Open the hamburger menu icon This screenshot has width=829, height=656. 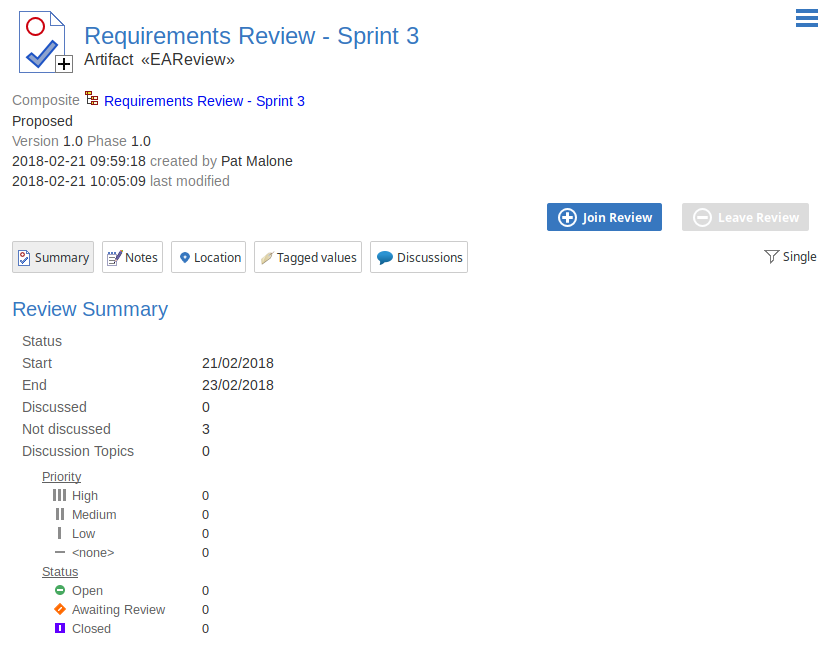pyautogui.click(x=806, y=18)
